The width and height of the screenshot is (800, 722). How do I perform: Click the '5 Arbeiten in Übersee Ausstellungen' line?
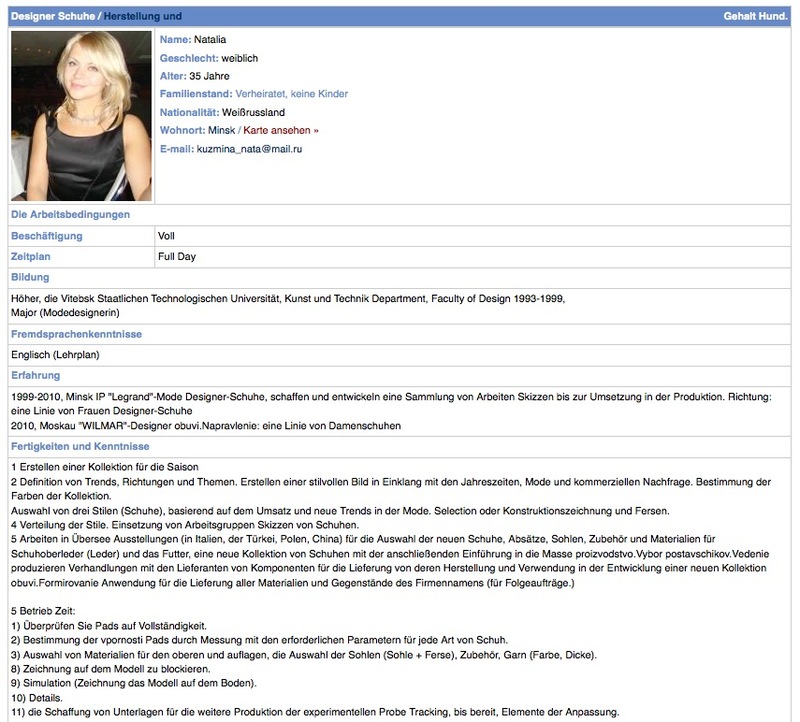pyautogui.click(x=363, y=539)
